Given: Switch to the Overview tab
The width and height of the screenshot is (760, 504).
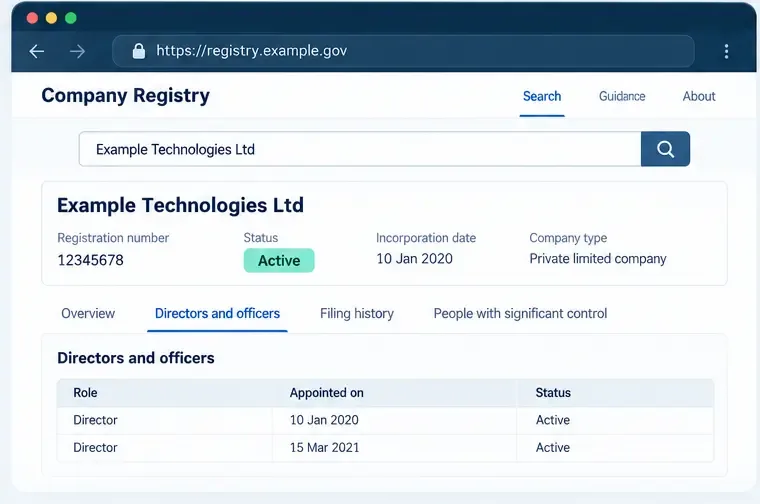Looking at the screenshot, I should [x=88, y=314].
